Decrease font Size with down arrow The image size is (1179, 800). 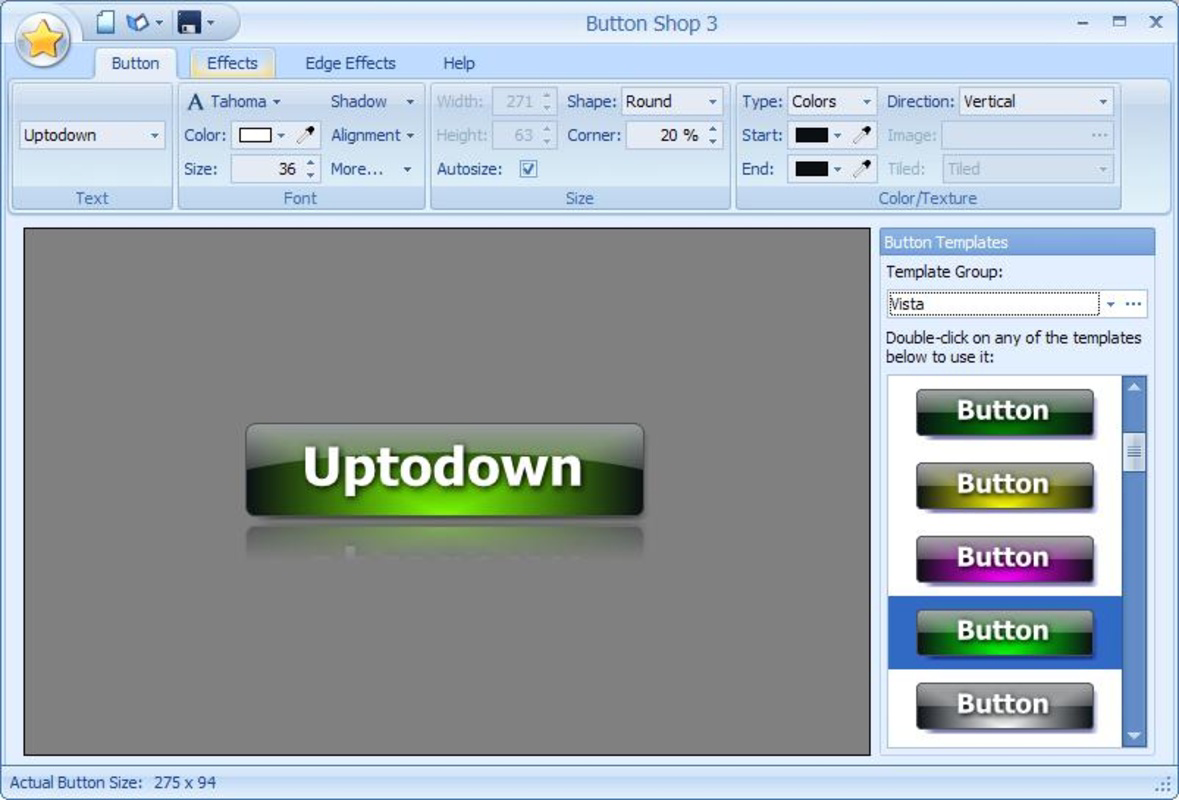coord(311,175)
